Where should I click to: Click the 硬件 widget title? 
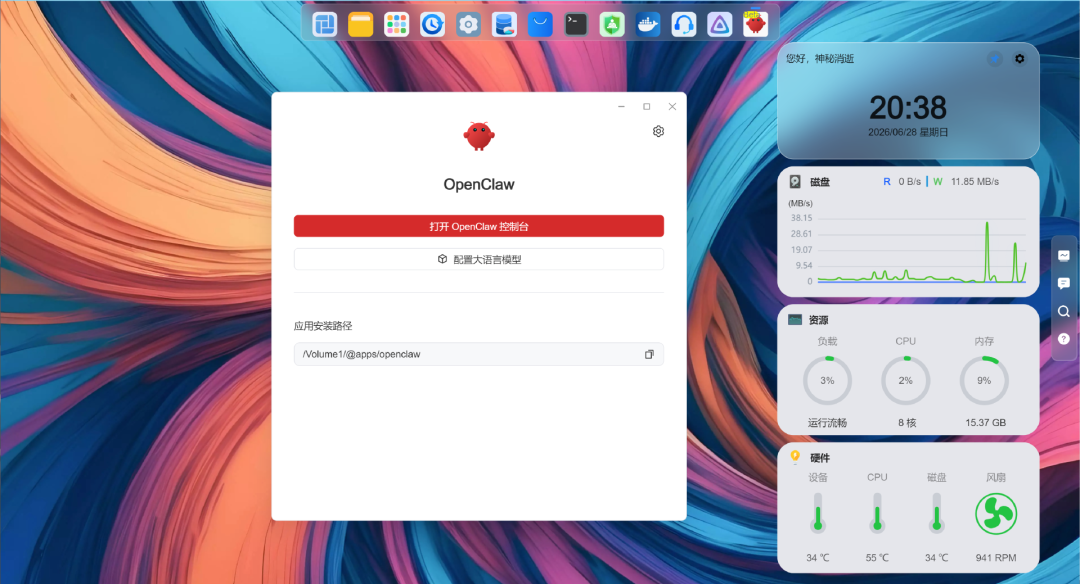click(820, 458)
